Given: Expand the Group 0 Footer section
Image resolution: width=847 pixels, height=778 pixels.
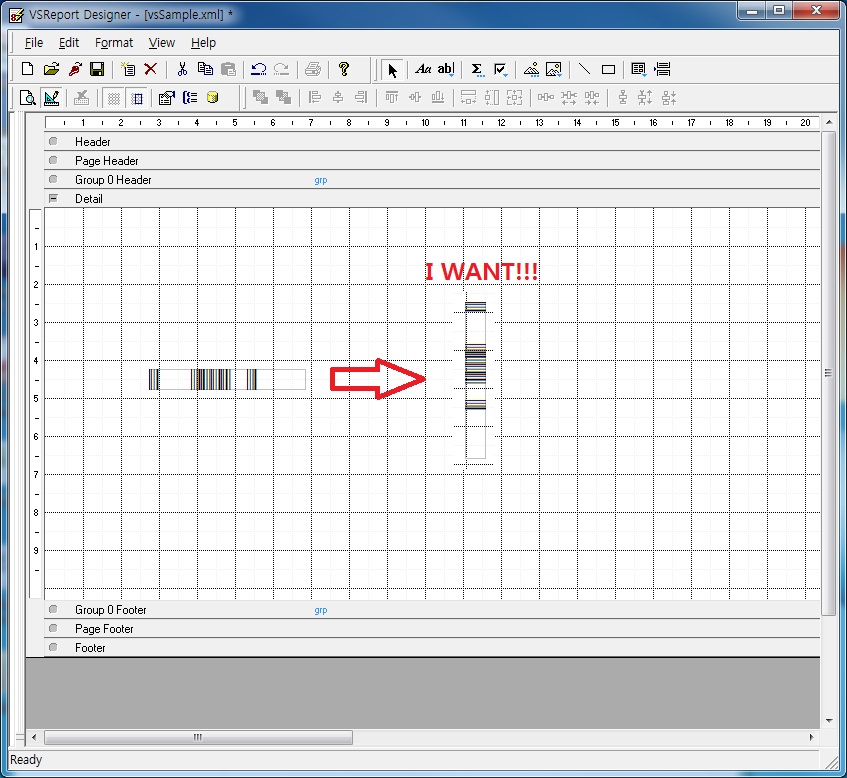Looking at the screenshot, I should pyautogui.click(x=53, y=609).
